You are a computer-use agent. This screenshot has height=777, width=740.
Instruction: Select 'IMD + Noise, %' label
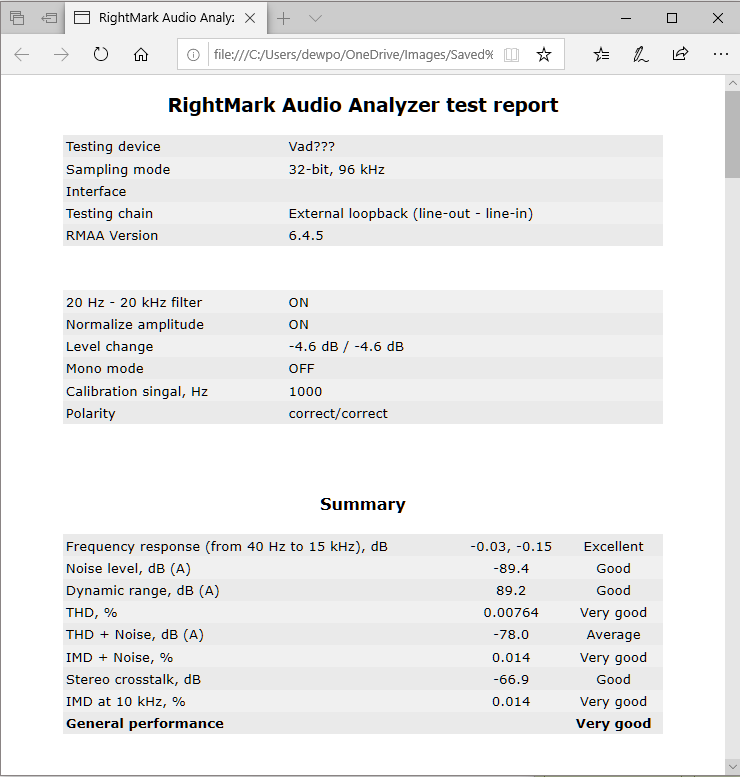[x=119, y=658]
